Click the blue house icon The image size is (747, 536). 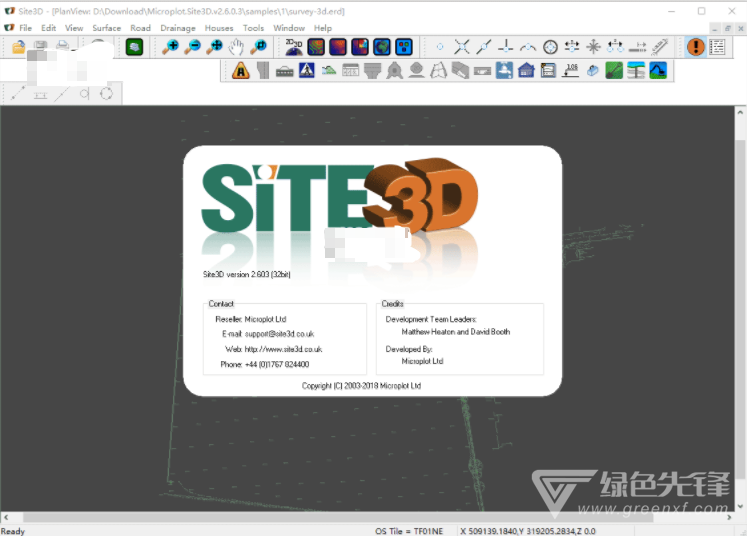[x=526, y=71]
